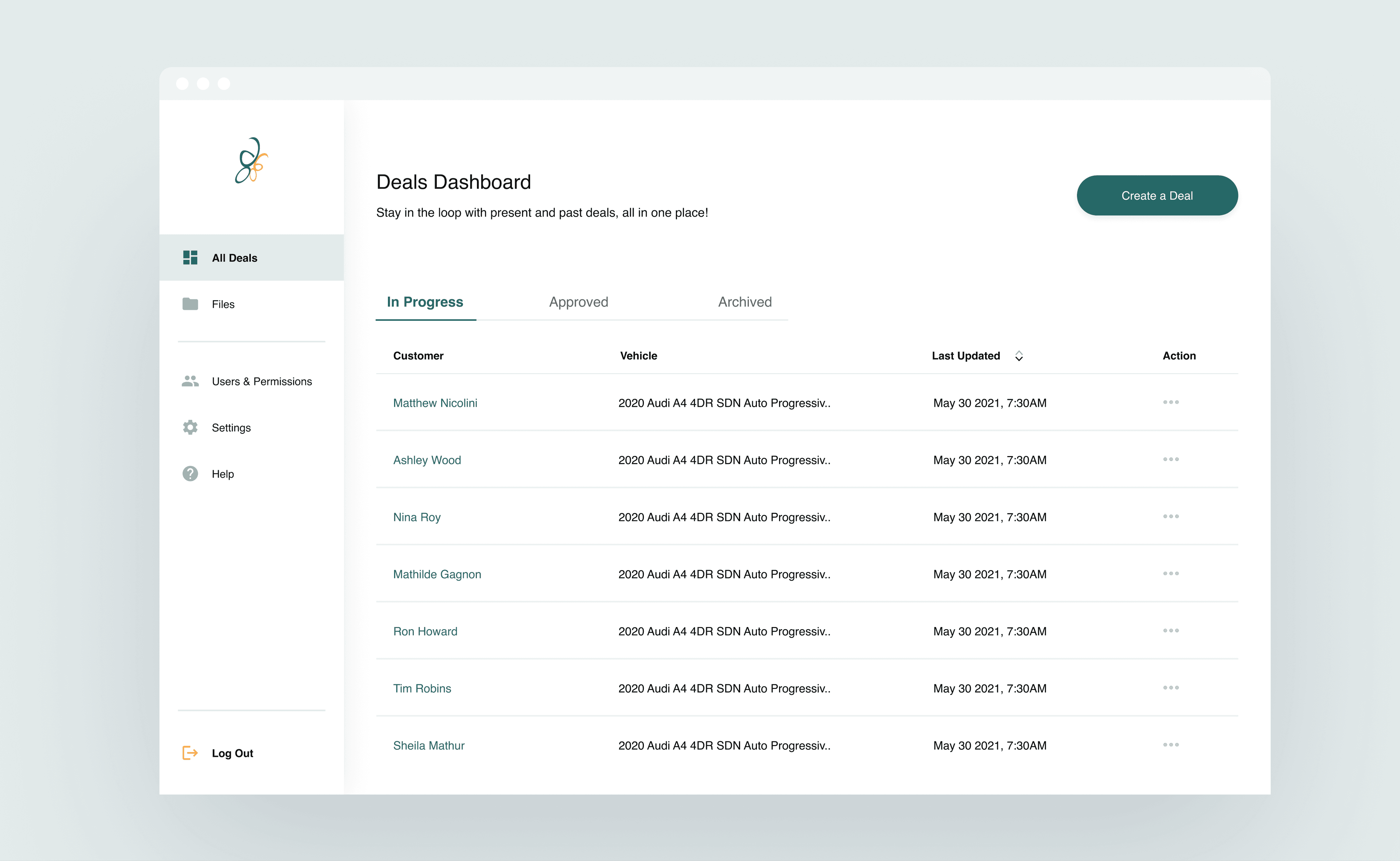Open the three-dot actions for Nina Roy

1171,517
